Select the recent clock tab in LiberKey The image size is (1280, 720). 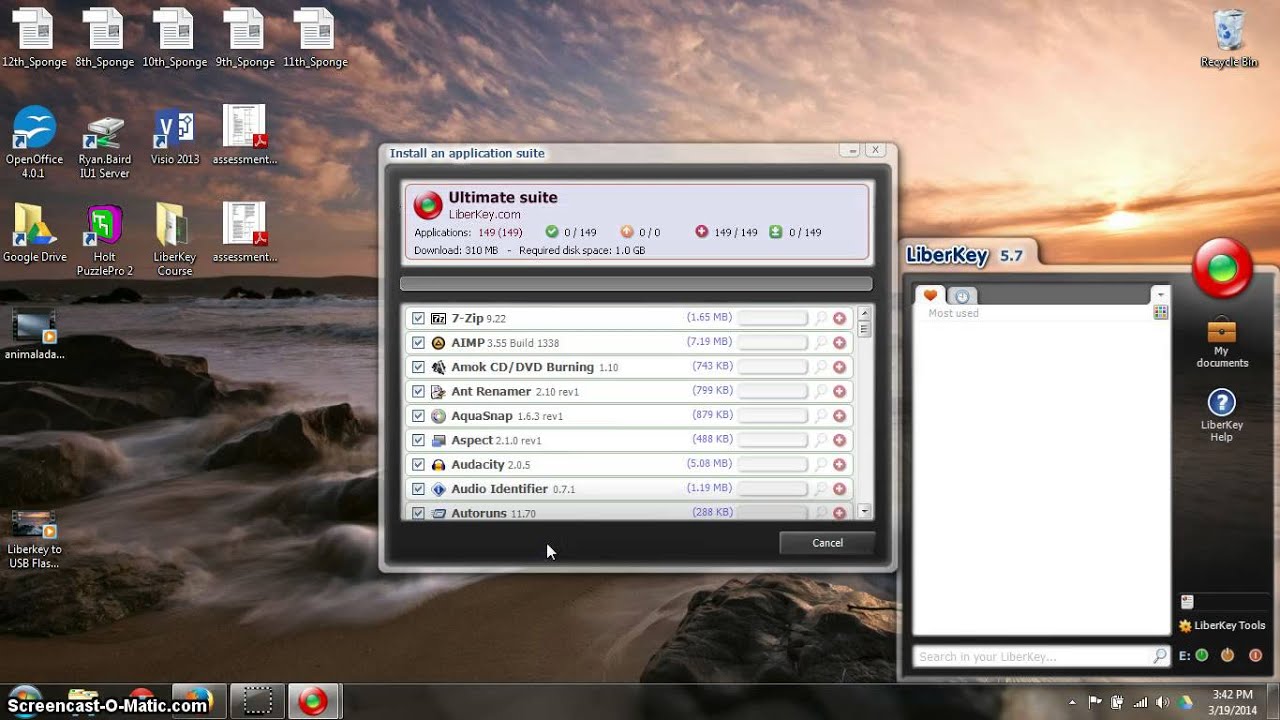click(x=962, y=296)
